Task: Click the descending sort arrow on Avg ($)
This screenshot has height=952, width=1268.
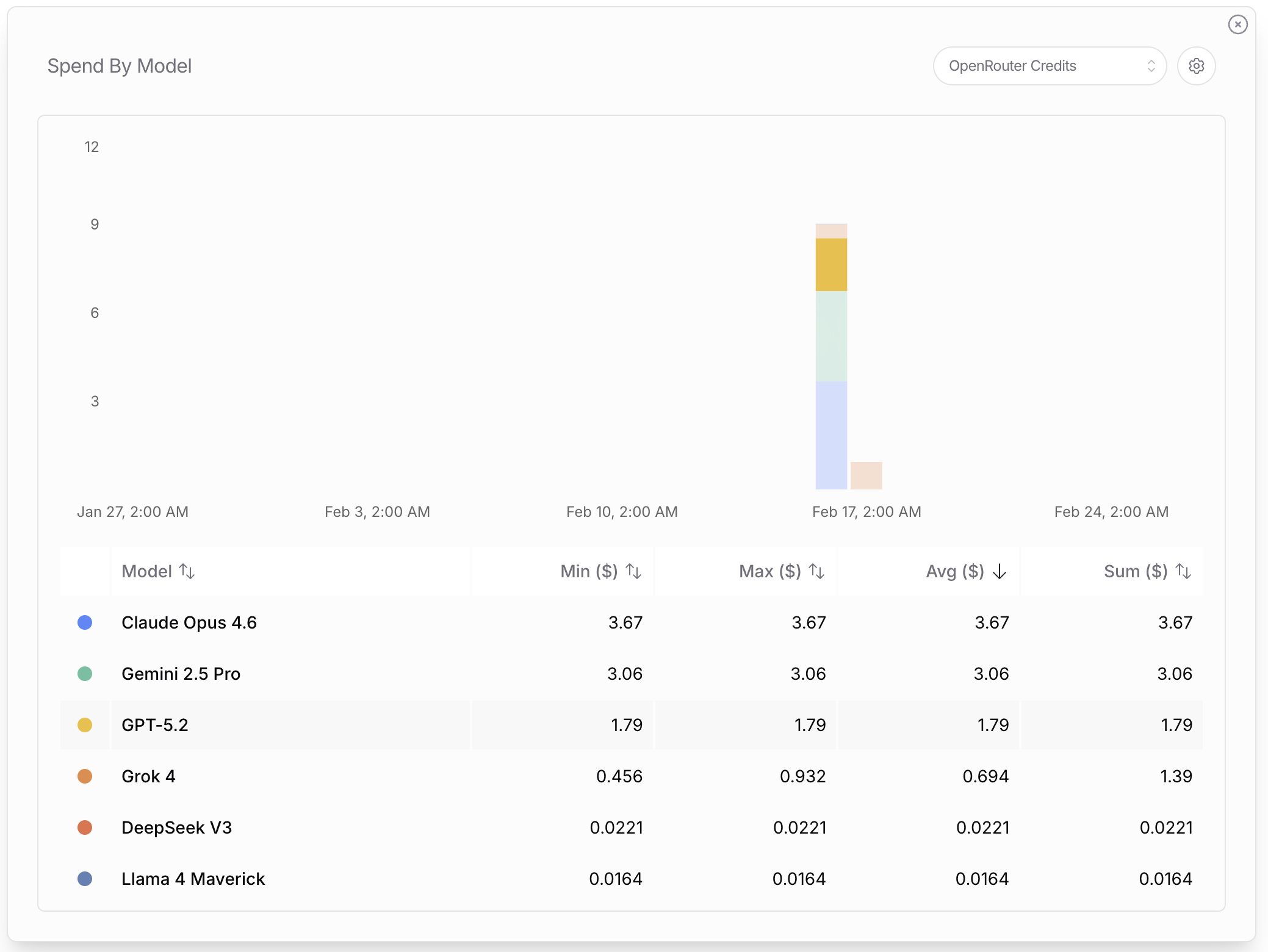Action: 999,571
